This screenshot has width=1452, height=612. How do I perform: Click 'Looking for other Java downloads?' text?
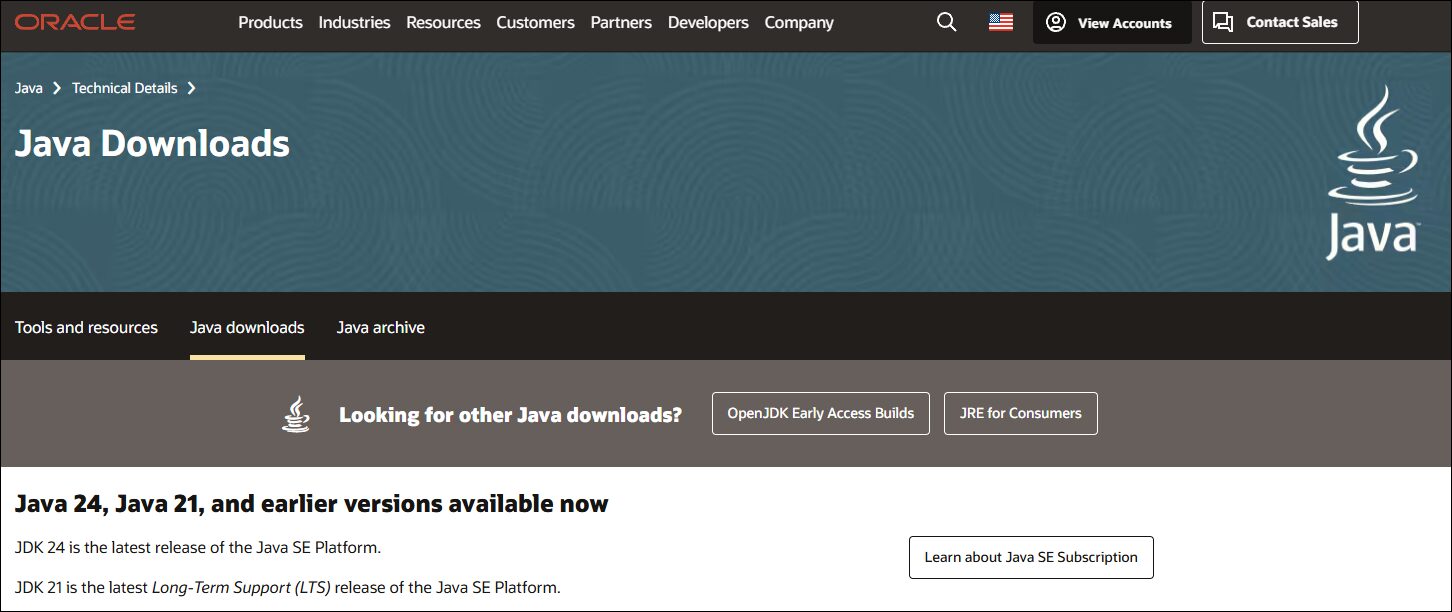tap(510, 414)
